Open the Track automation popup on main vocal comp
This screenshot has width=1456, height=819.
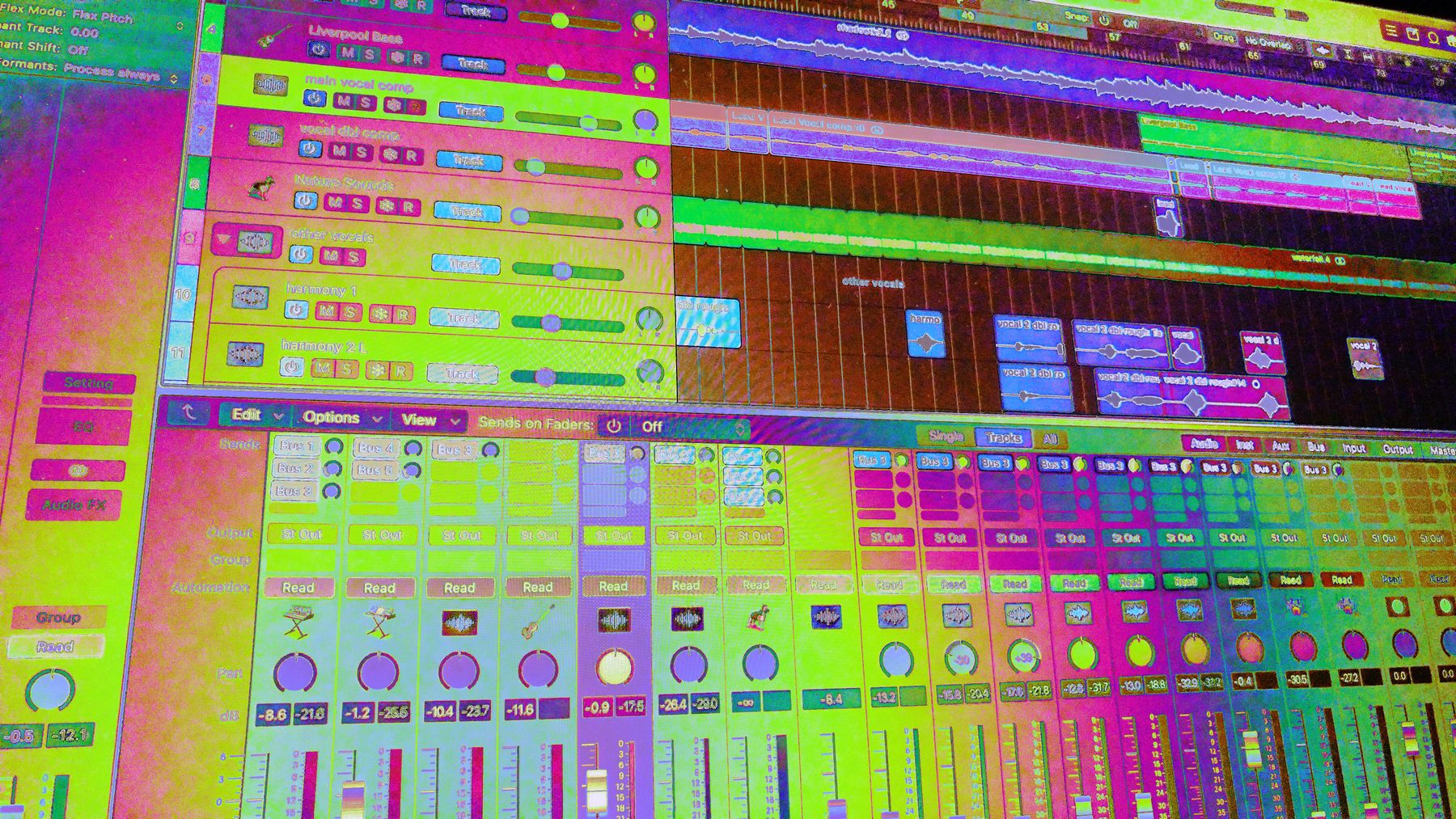click(471, 110)
